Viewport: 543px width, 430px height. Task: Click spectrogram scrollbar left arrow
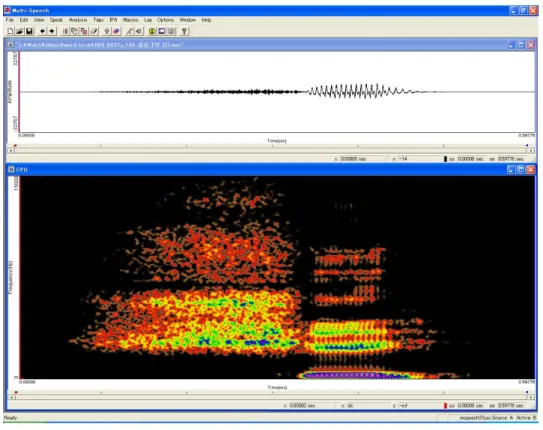[x=11, y=397]
